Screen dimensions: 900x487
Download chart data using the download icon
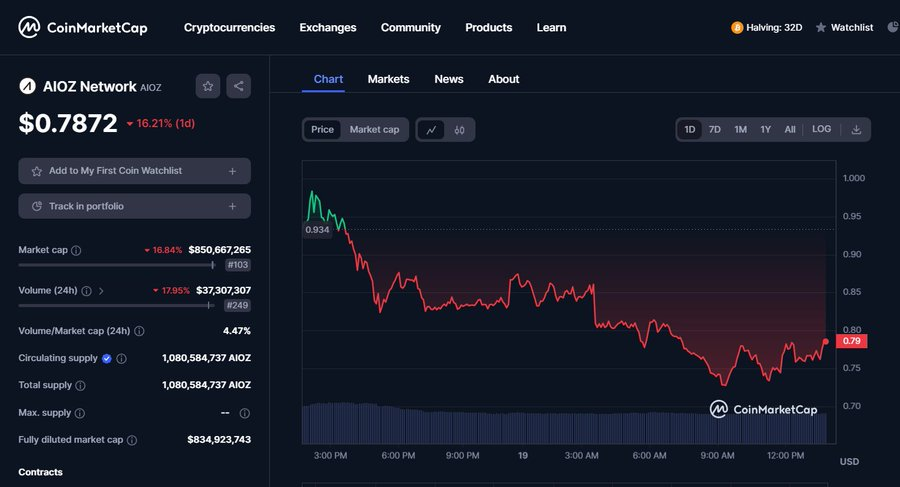click(856, 130)
